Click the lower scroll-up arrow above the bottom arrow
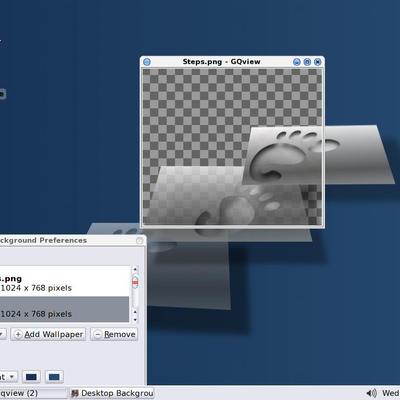Viewport: 400px width, 400px height. (135, 312)
